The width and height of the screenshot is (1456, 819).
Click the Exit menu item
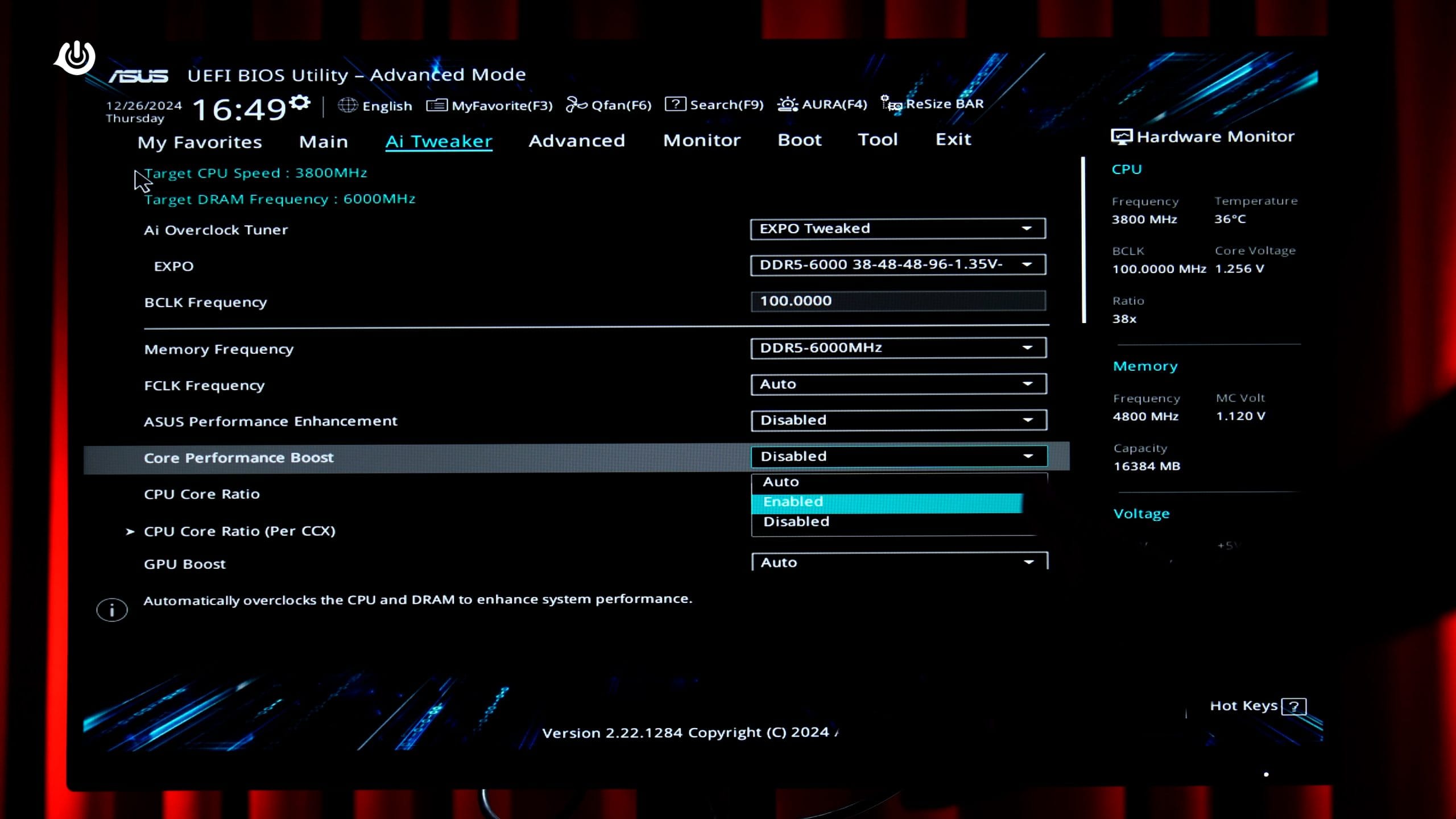(x=953, y=139)
